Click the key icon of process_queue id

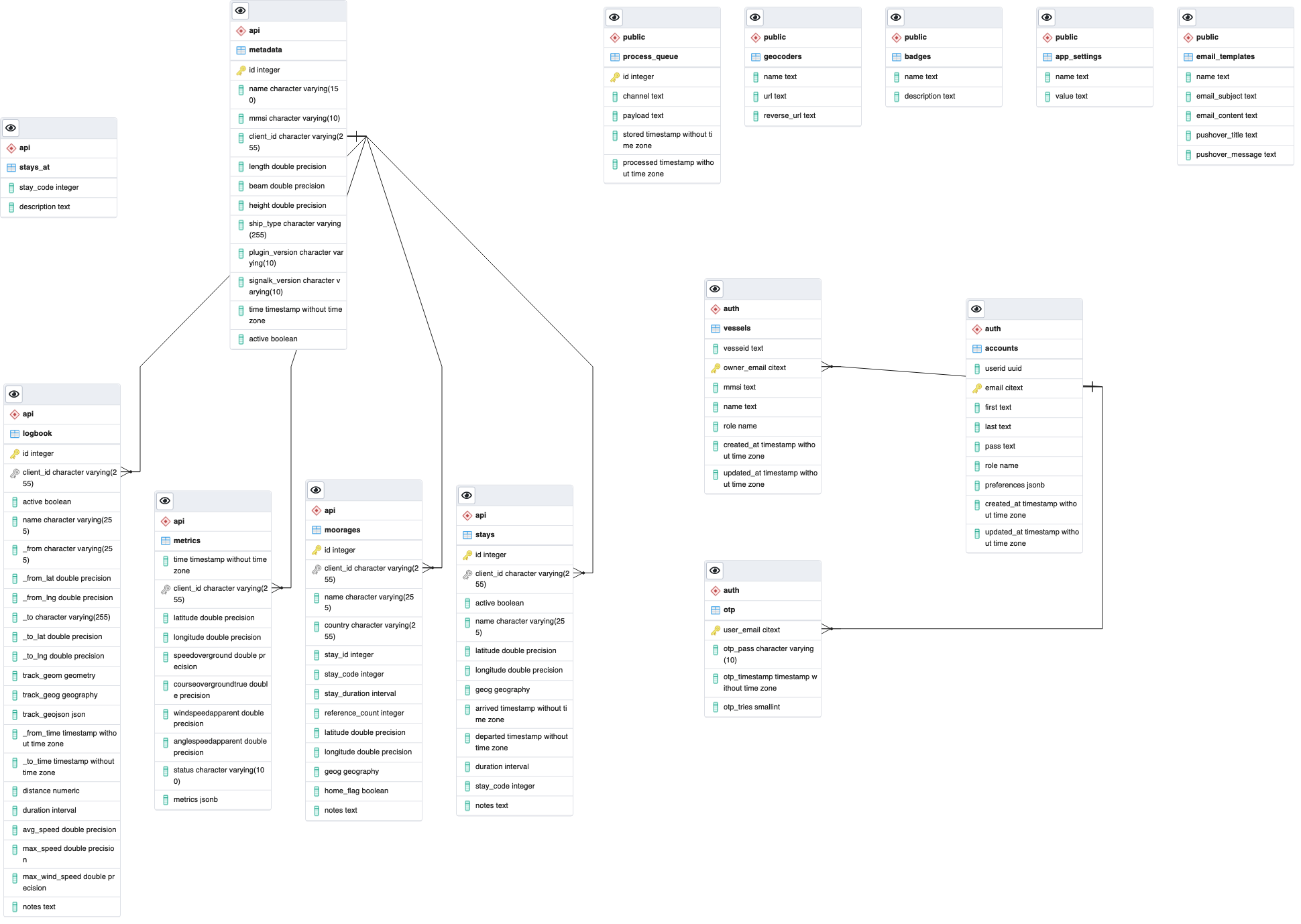615,77
